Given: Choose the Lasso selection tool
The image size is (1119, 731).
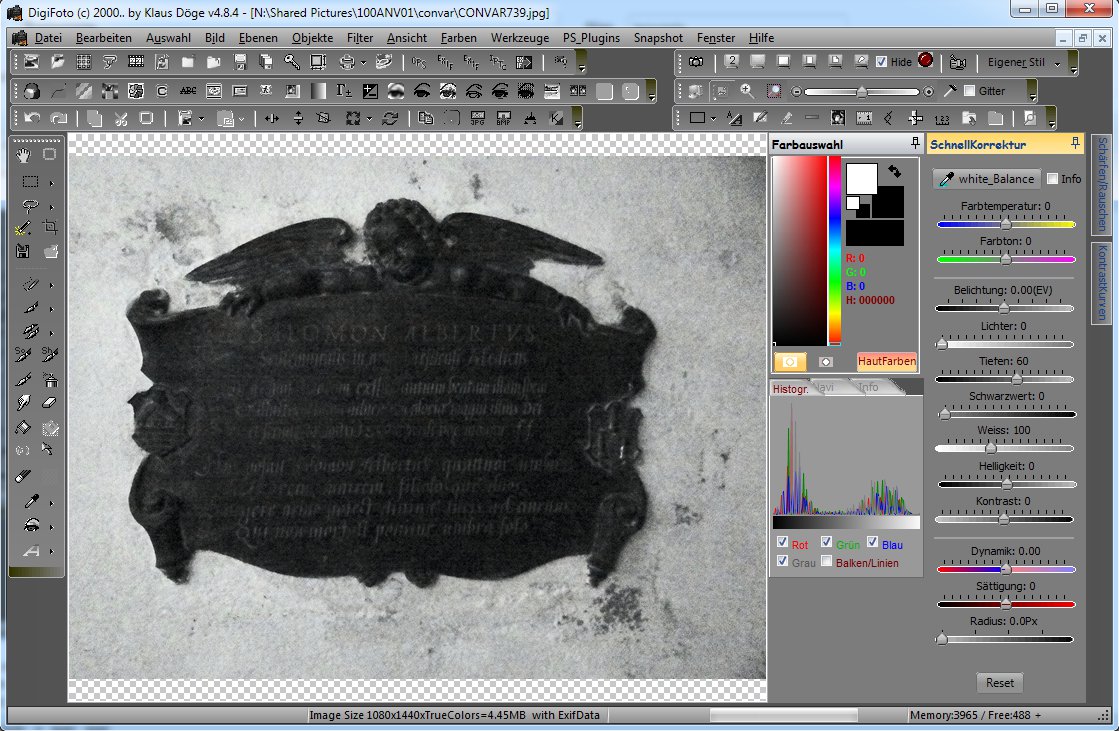Looking at the screenshot, I should [x=31, y=206].
